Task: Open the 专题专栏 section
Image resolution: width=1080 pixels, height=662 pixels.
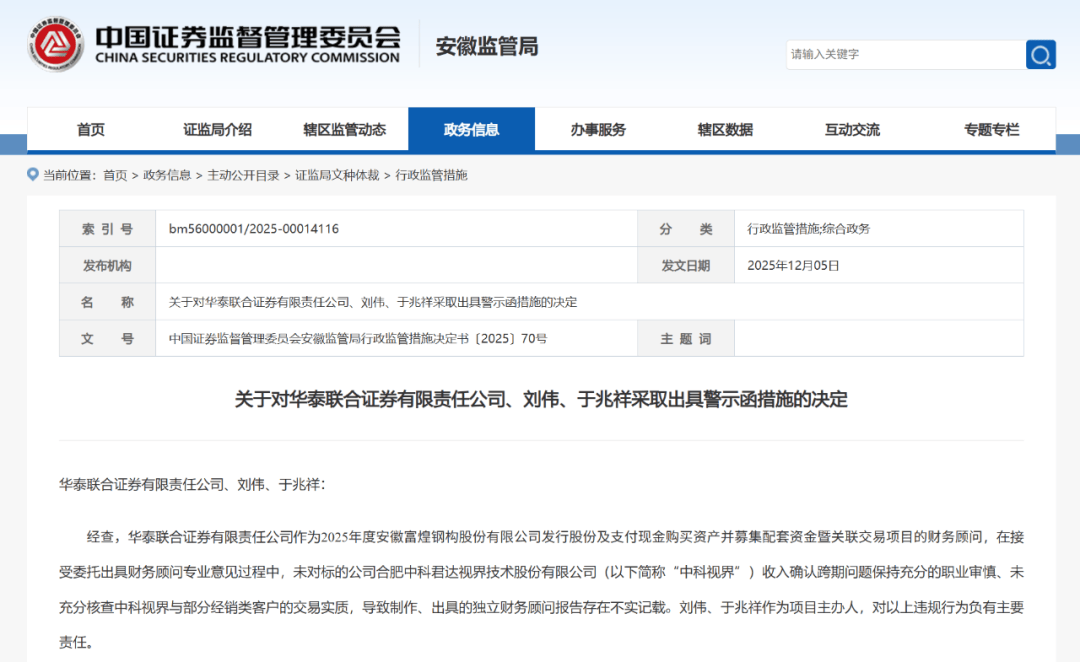Action: 992,128
